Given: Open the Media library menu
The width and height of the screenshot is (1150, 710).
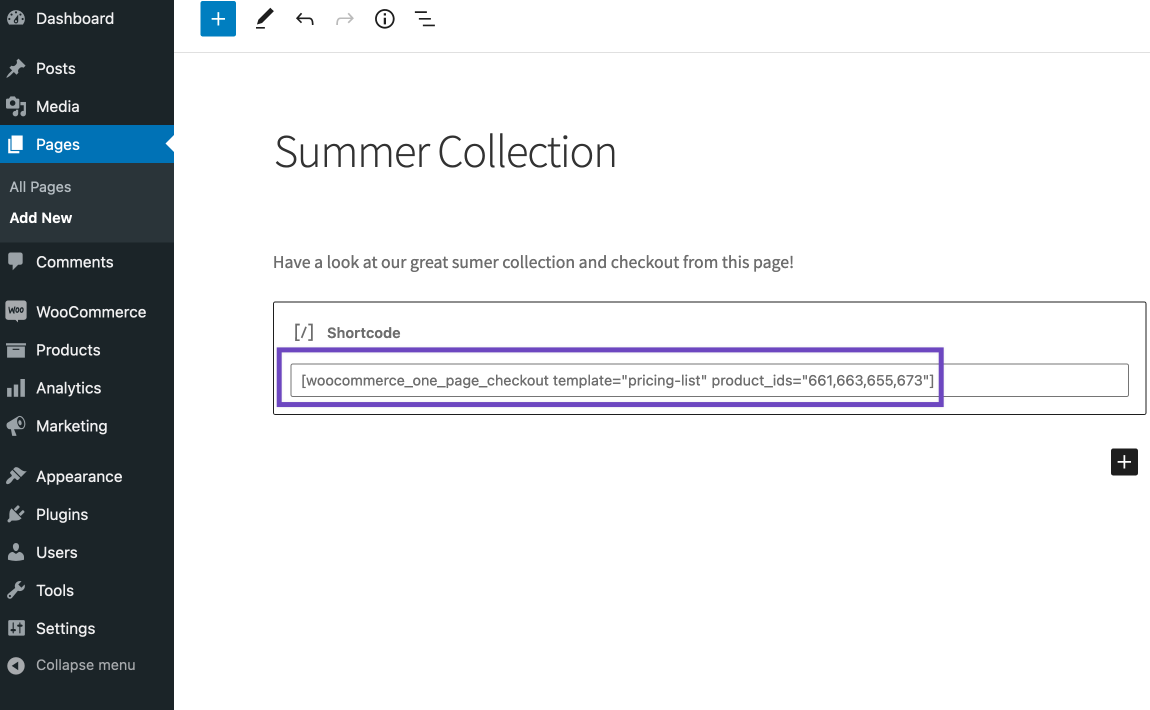Looking at the screenshot, I should (x=57, y=106).
